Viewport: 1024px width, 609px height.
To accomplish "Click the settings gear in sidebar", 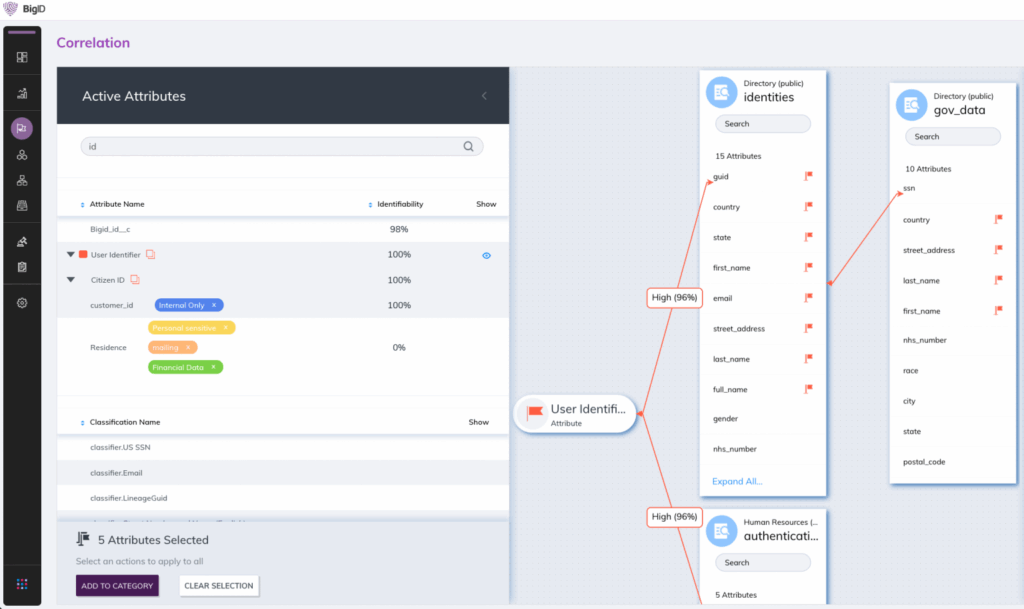I will pyautogui.click(x=22, y=303).
